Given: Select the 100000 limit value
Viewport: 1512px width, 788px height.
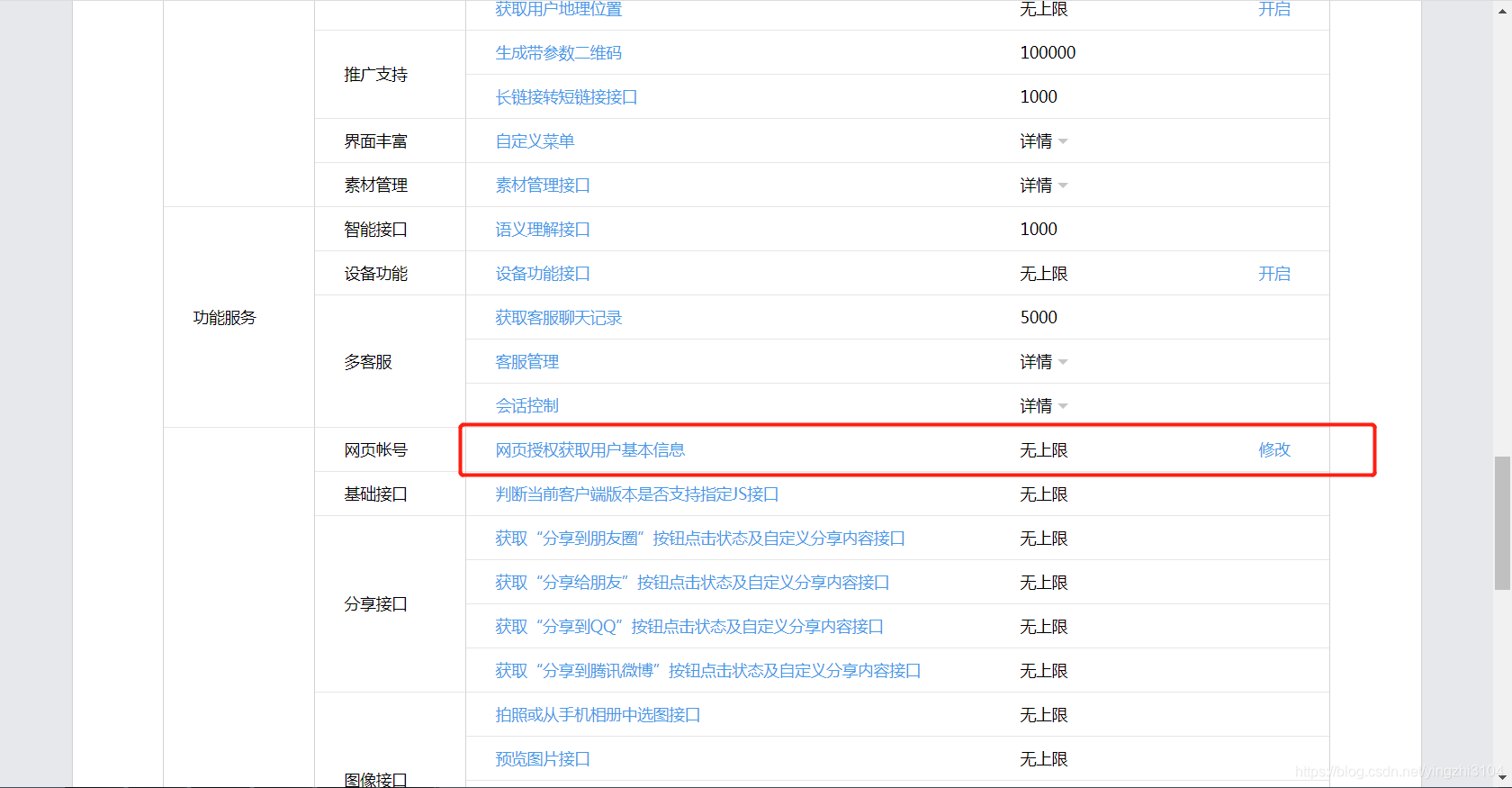Looking at the screenshot, I should (x=1048, y=53).
